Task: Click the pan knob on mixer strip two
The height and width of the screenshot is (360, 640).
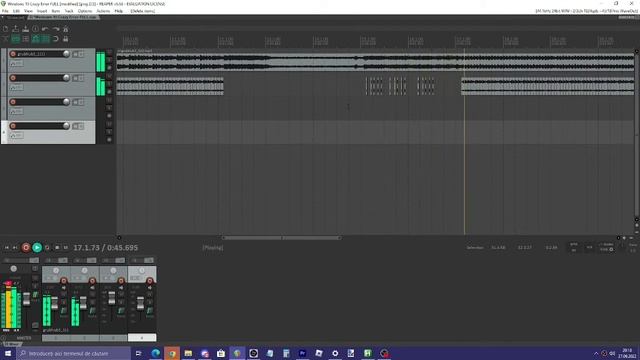Action: coord(84,271)
